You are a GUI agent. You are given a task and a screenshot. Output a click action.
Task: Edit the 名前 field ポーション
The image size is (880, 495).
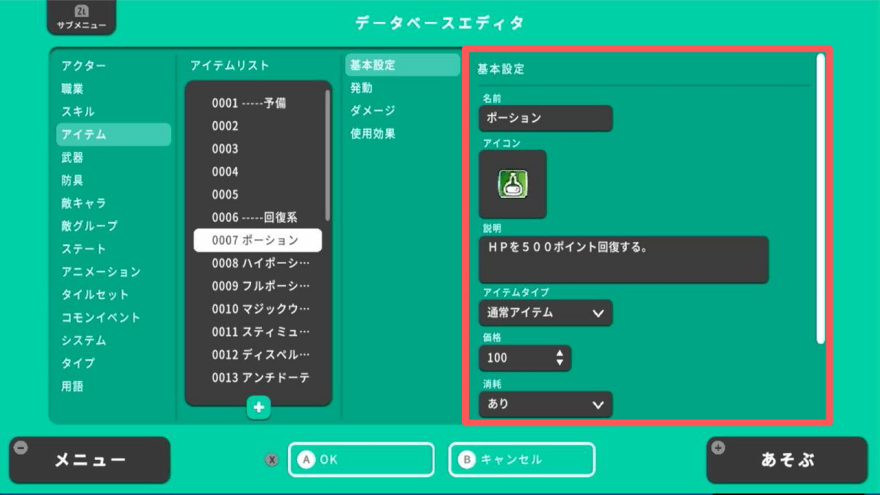click(x=546, y=118)
